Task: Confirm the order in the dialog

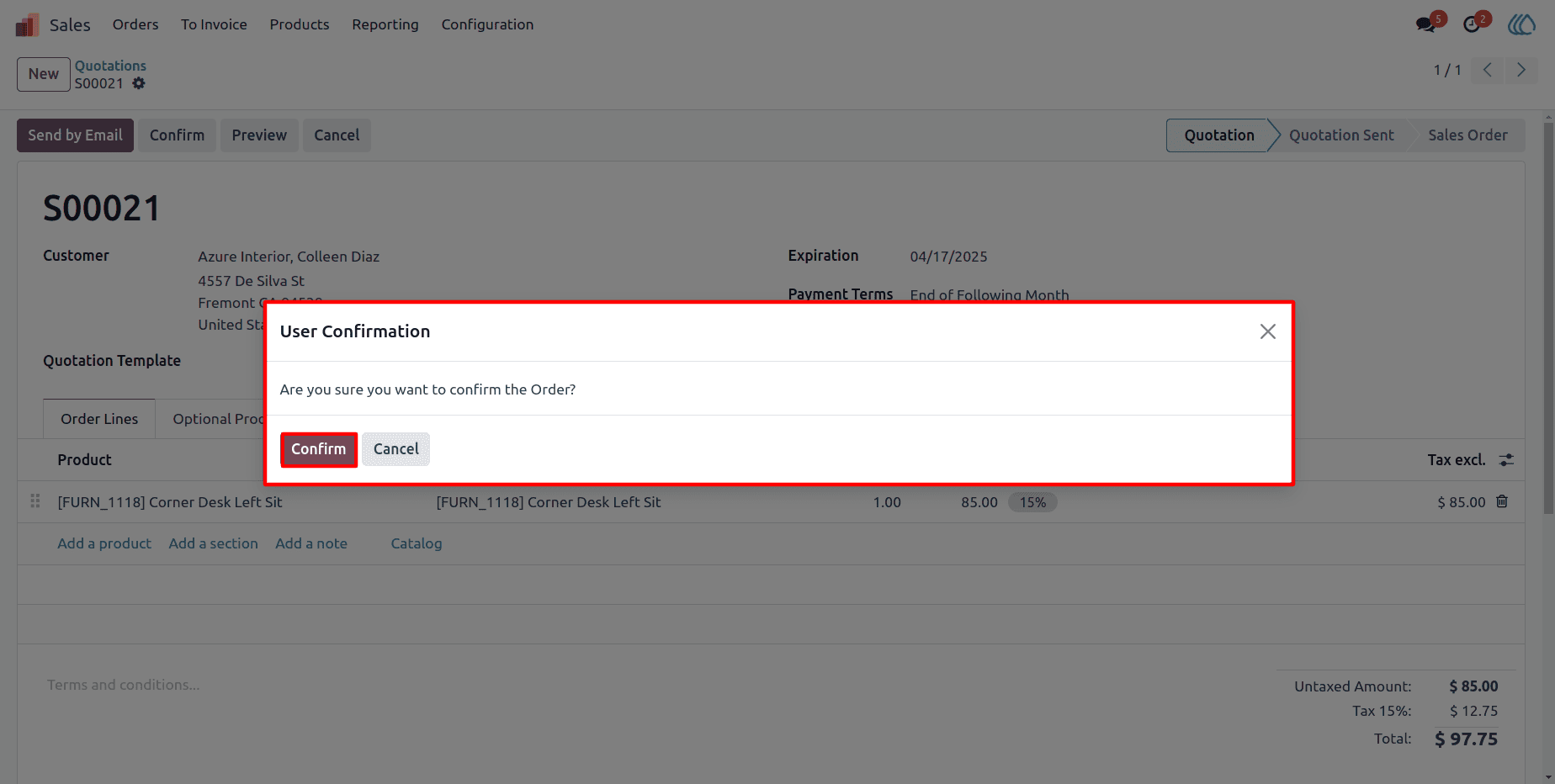Action: point(319,449)
